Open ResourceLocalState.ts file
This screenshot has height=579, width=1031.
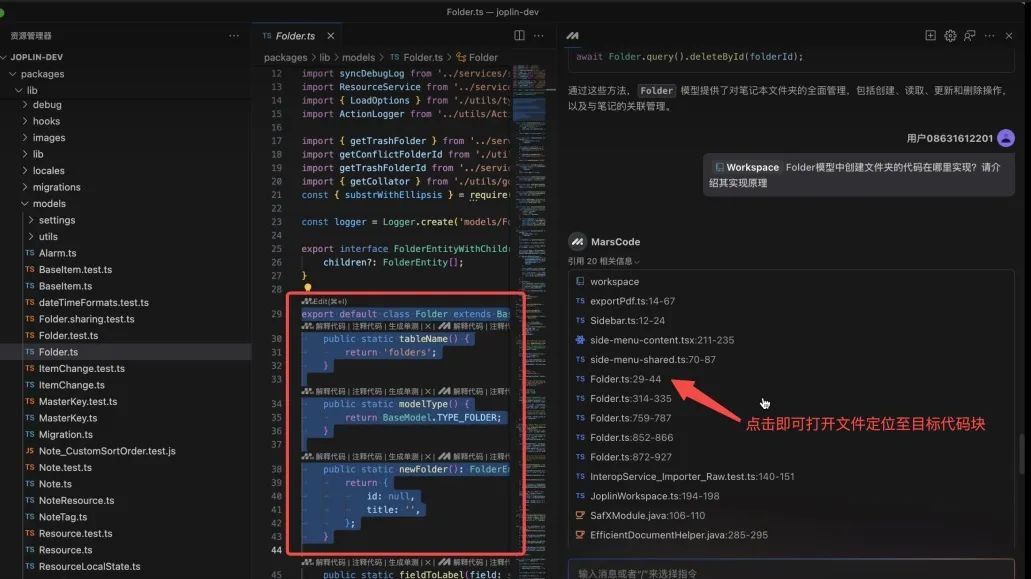89,567
